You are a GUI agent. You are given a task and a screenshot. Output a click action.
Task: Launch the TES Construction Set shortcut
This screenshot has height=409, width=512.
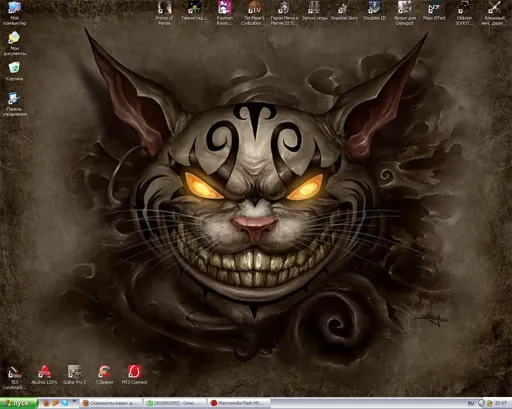click(x=14, y=377)
